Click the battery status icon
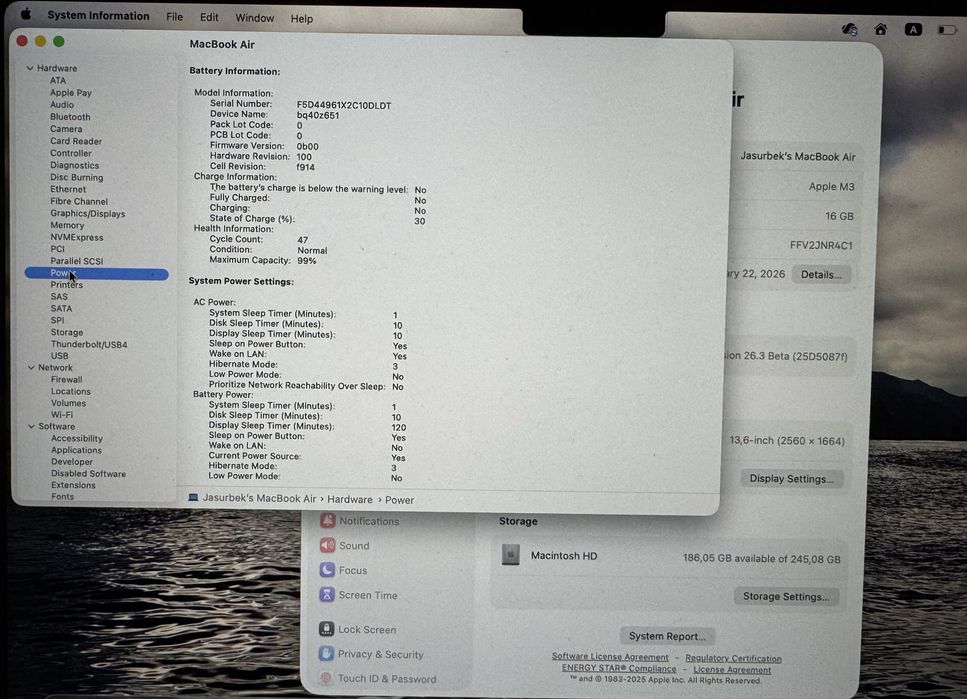Image resolution: width=967 pixels, height=699 pixels. click(947, 30)
